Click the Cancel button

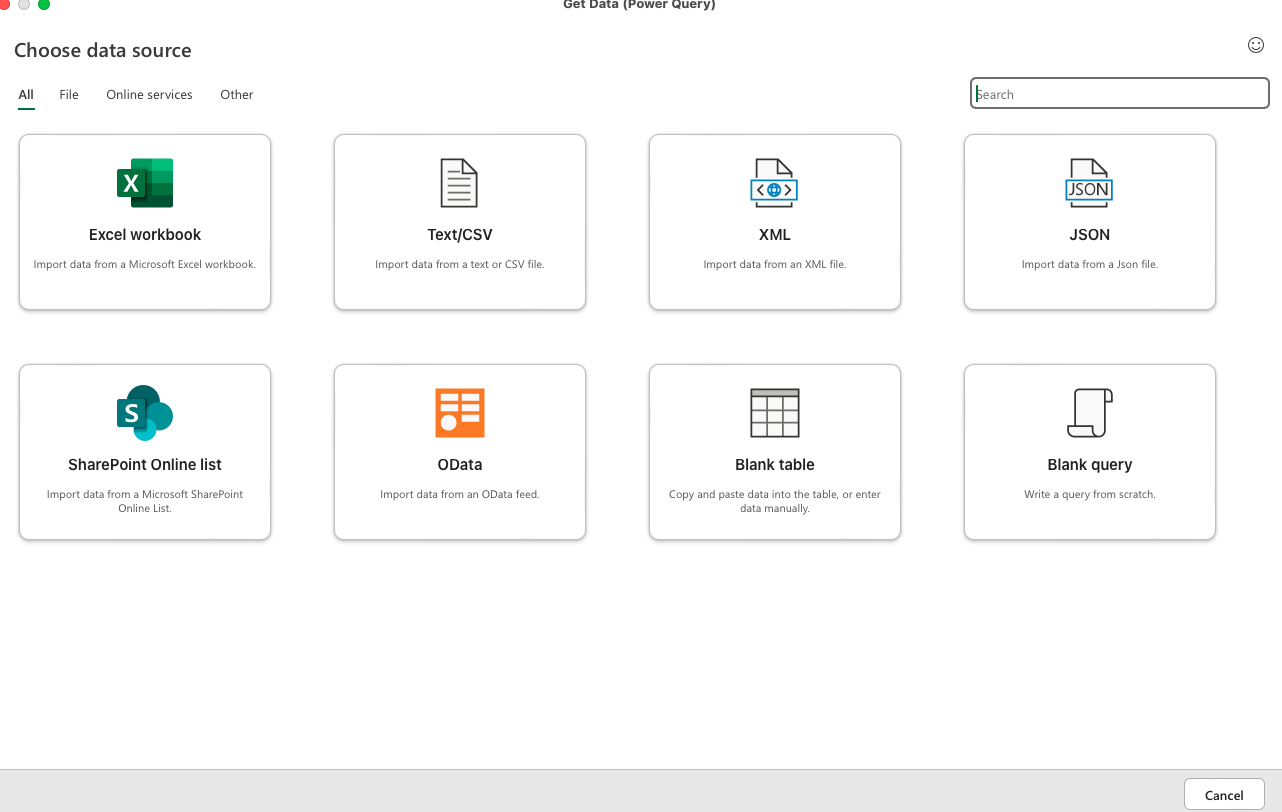1224,795
